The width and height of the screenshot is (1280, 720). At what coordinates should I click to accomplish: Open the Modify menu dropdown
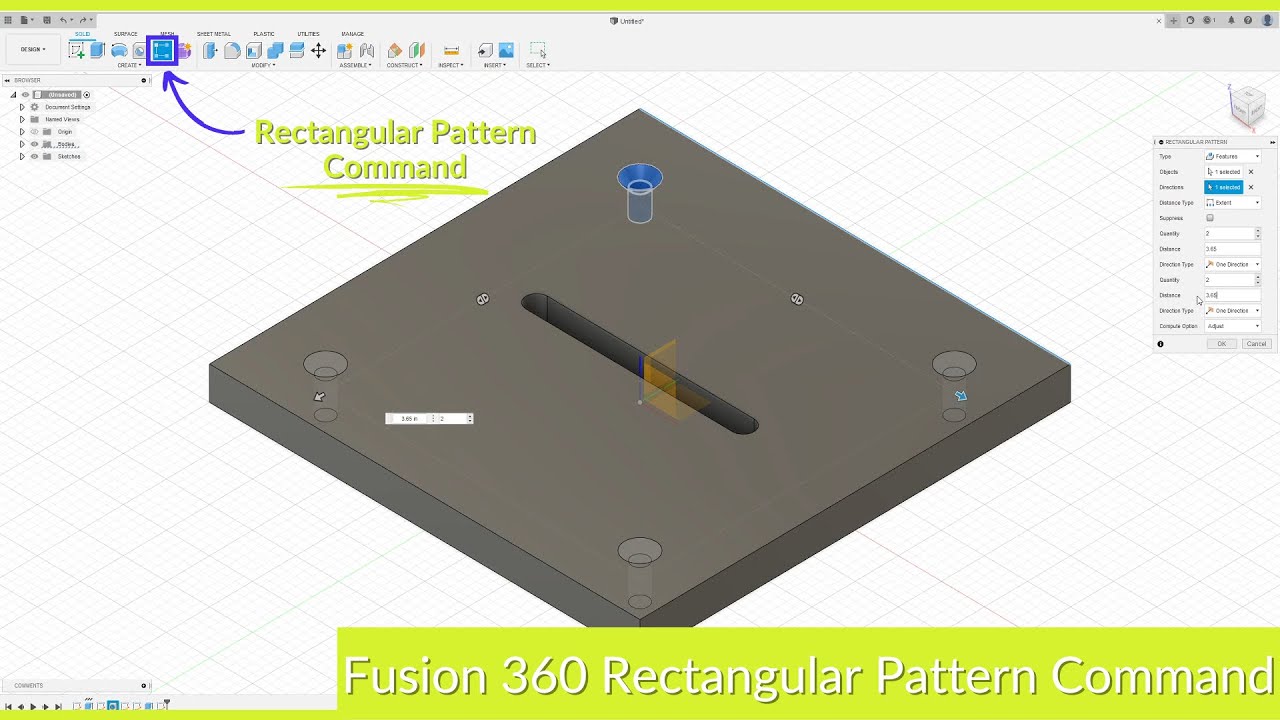pyautogui.click(x=263, y=65)
